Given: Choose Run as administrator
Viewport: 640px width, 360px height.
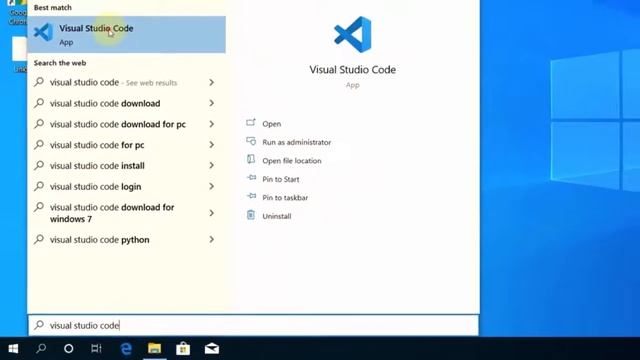Looking at the screenshot, I should (x=296, y=142).
